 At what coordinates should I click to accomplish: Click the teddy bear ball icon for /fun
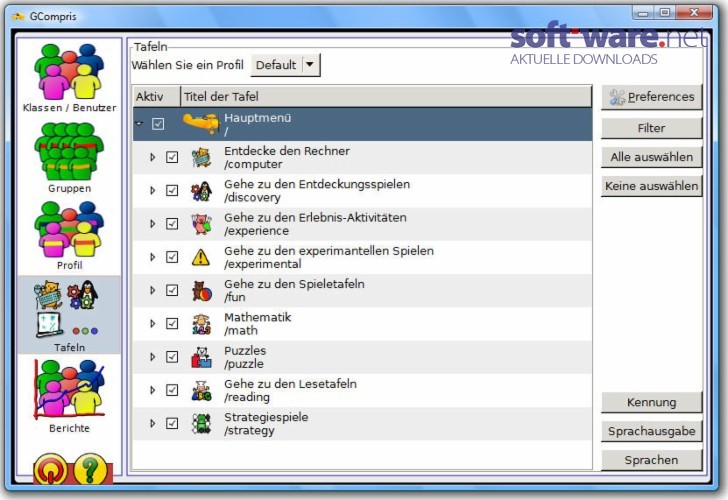(x=202, y=291)
